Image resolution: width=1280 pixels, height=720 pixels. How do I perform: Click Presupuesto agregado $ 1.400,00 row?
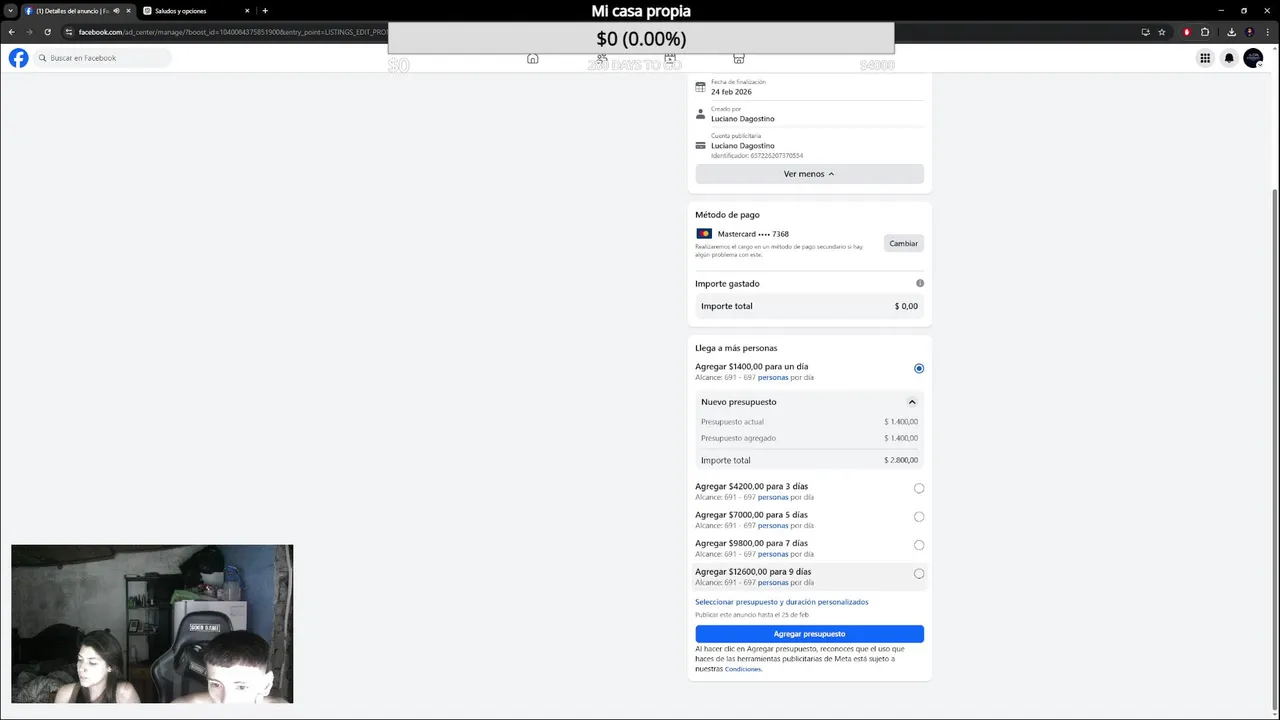[809, 438]
